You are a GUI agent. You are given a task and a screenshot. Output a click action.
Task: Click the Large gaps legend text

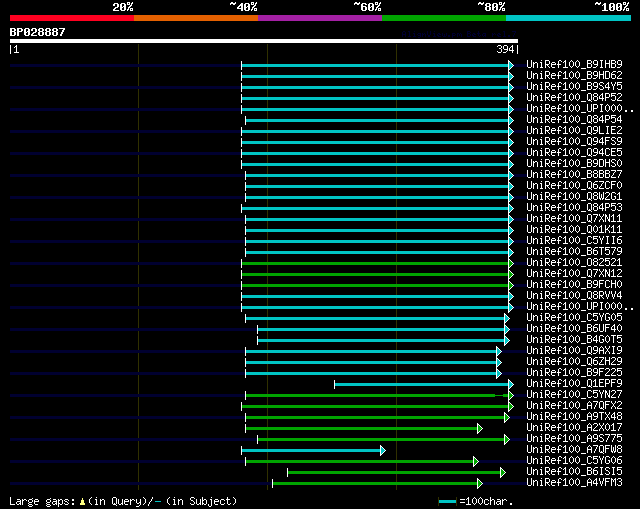tap(42, 502)
